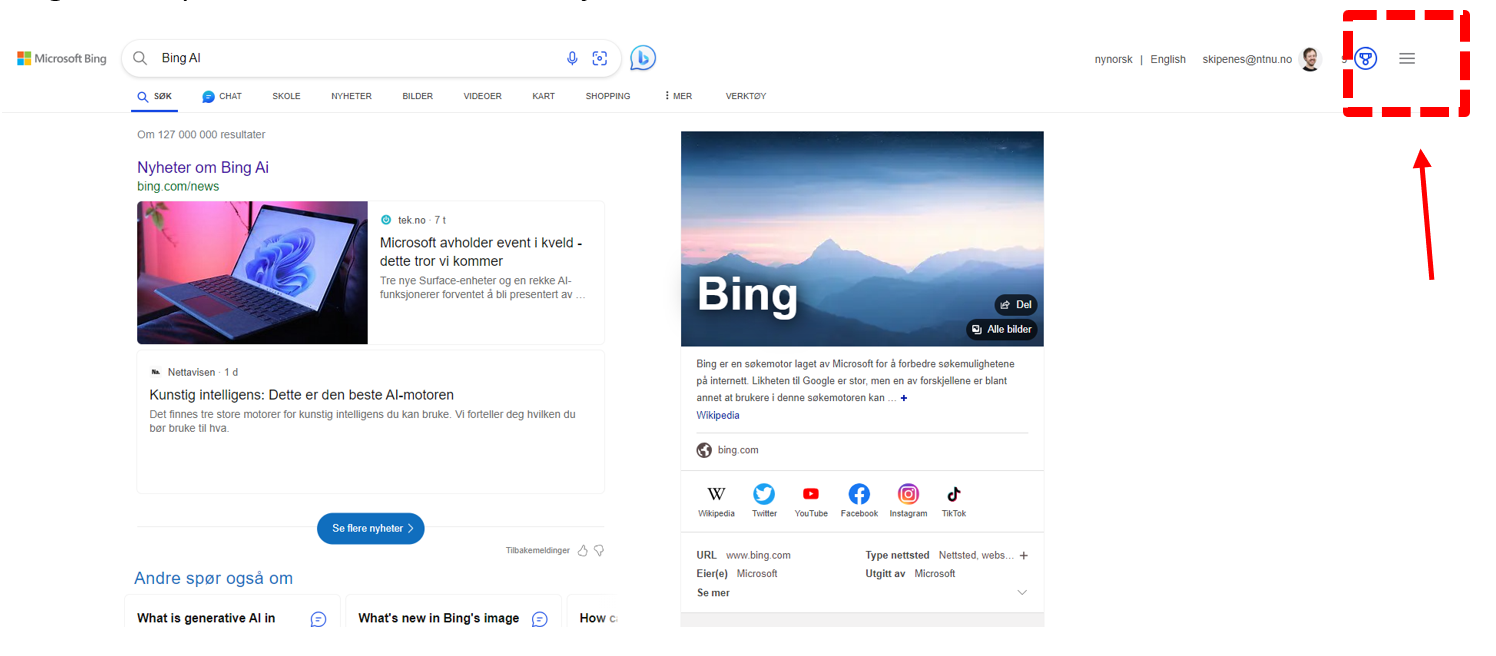The height and width of the screenshot is (656, 1496).
Task: Switch language to nynorsk
Action: [1114, 59]
